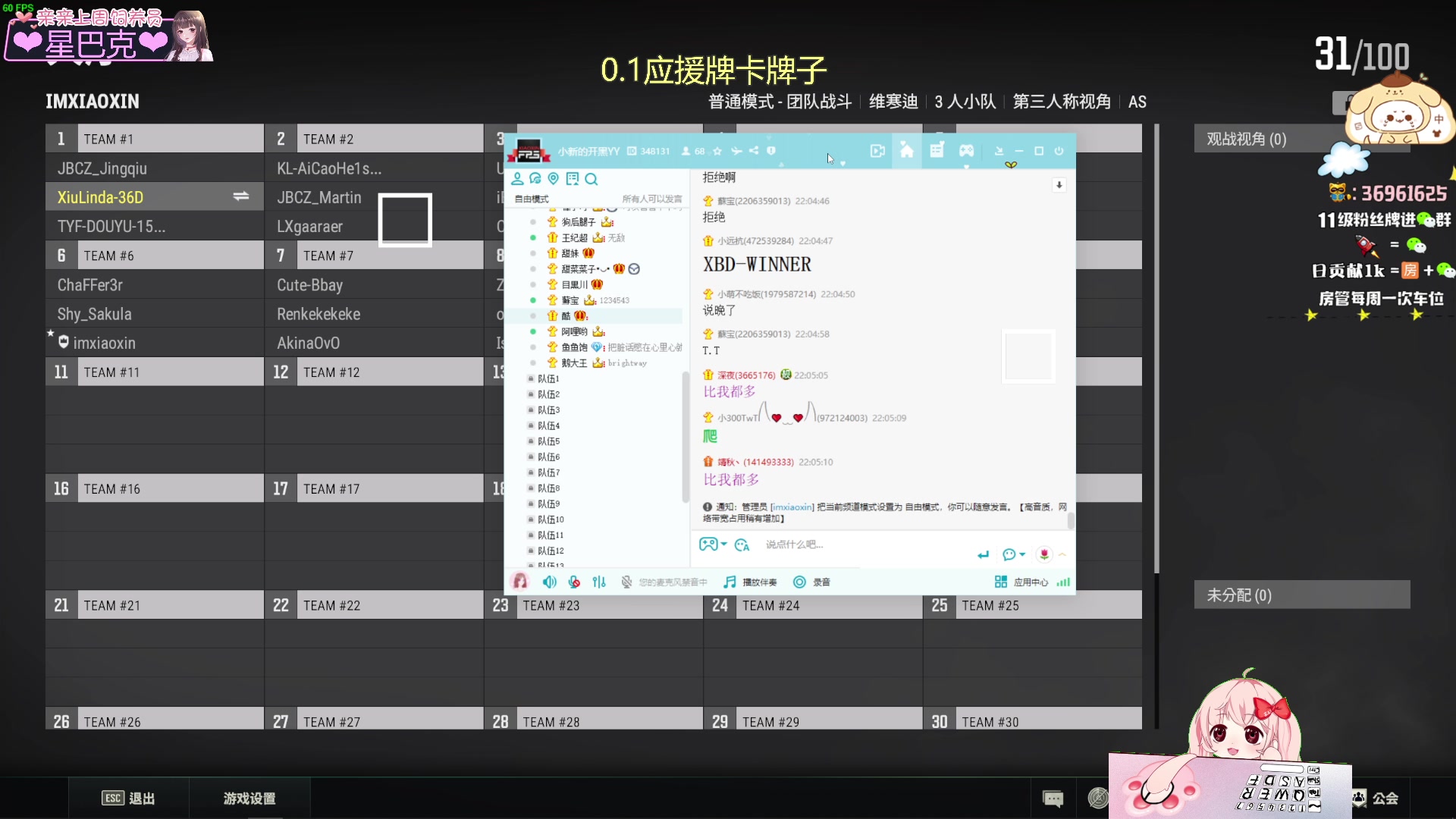Send message with the enter arrow icon
1456x819 pixels.
pyautogui.click(x=984, y=554)
